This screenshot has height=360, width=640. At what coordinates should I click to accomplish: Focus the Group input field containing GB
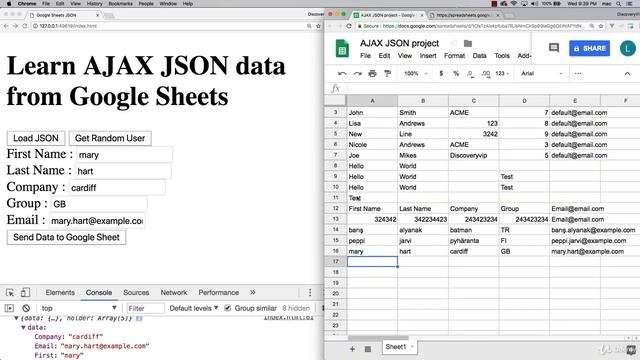99,204
